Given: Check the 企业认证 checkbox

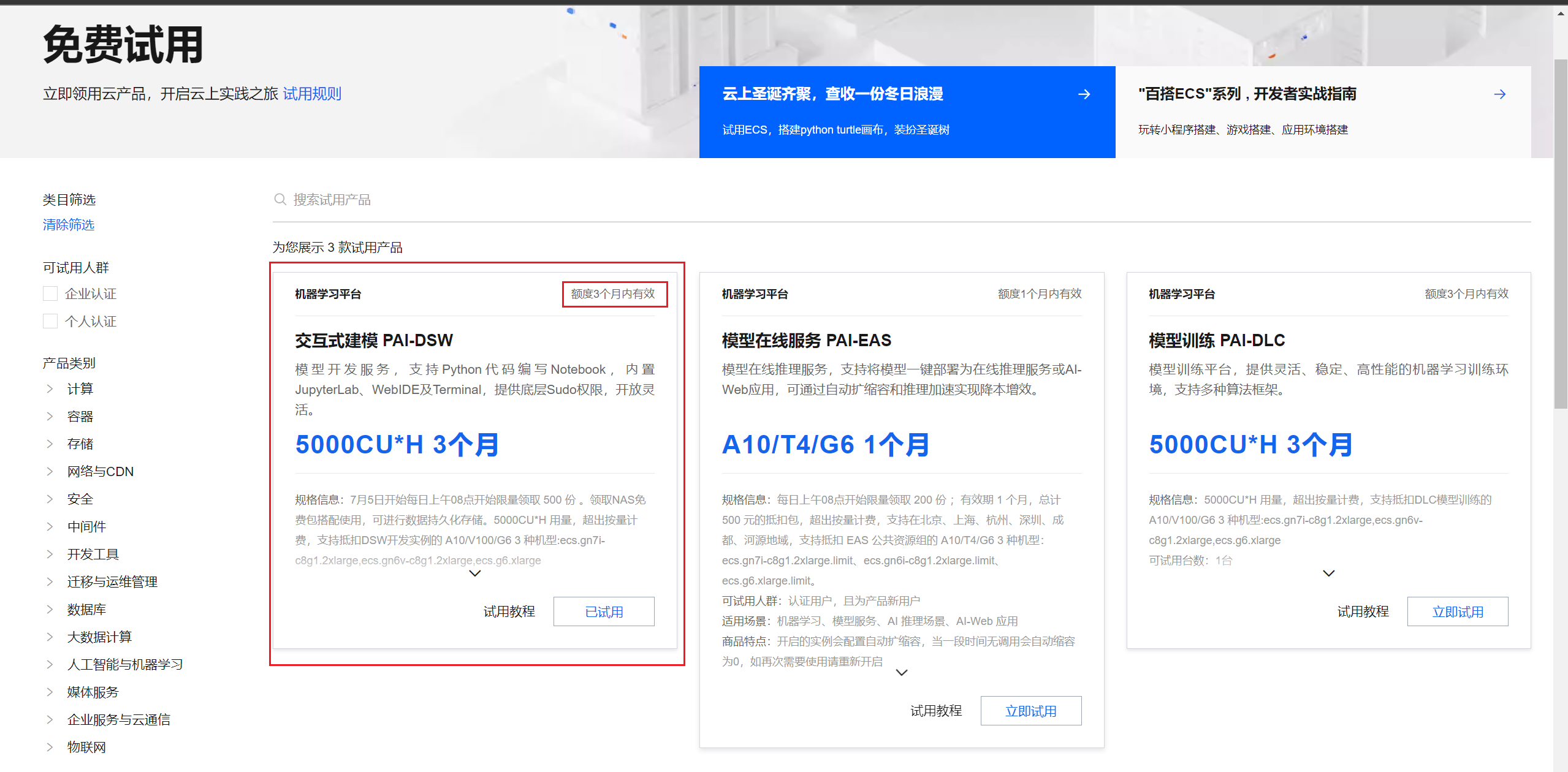Looking at the screenshot, I should point(50,293).
